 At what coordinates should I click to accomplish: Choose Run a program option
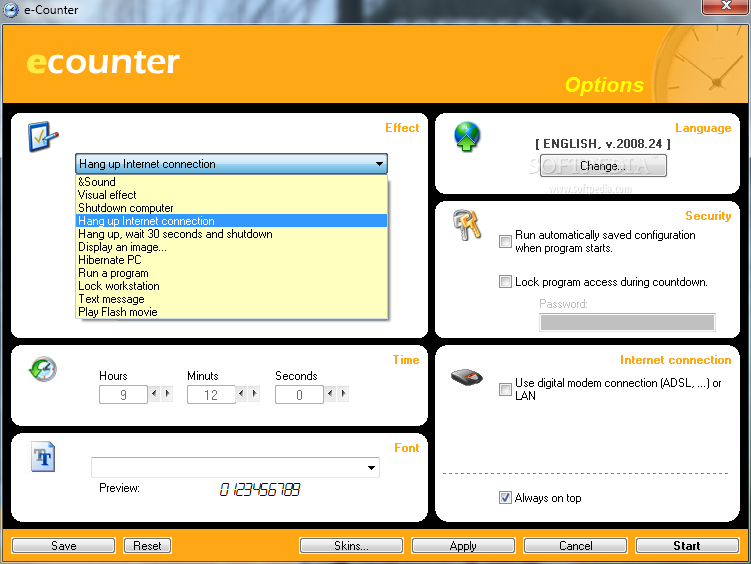pyautogui.click(x=232, y=273)
